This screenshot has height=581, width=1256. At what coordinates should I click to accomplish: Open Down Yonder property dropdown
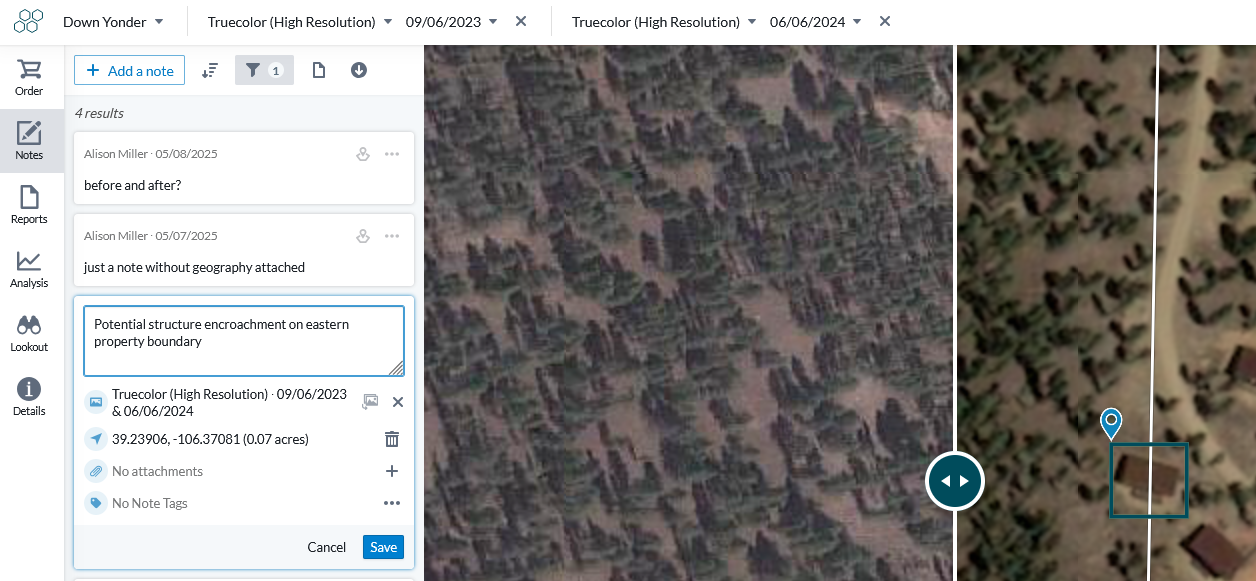click(112, 22)
